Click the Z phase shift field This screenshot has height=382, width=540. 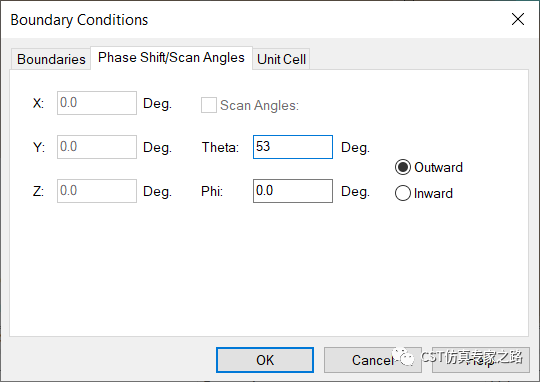[x=97, y=191]
